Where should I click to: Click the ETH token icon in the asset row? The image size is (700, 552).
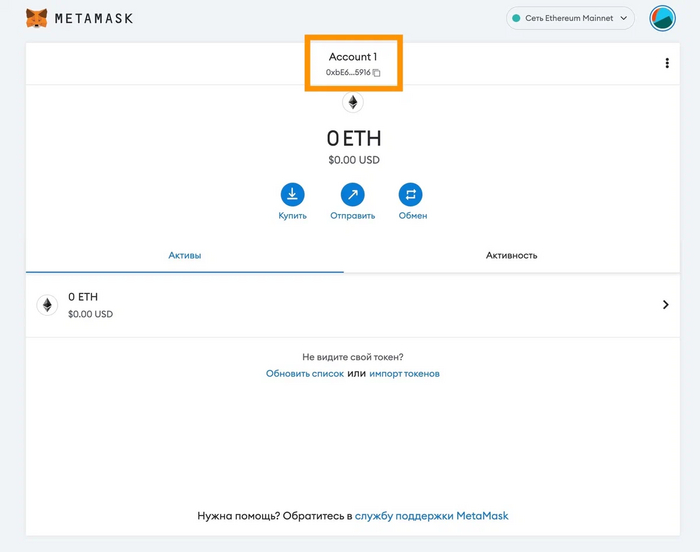tap(47, 305)
